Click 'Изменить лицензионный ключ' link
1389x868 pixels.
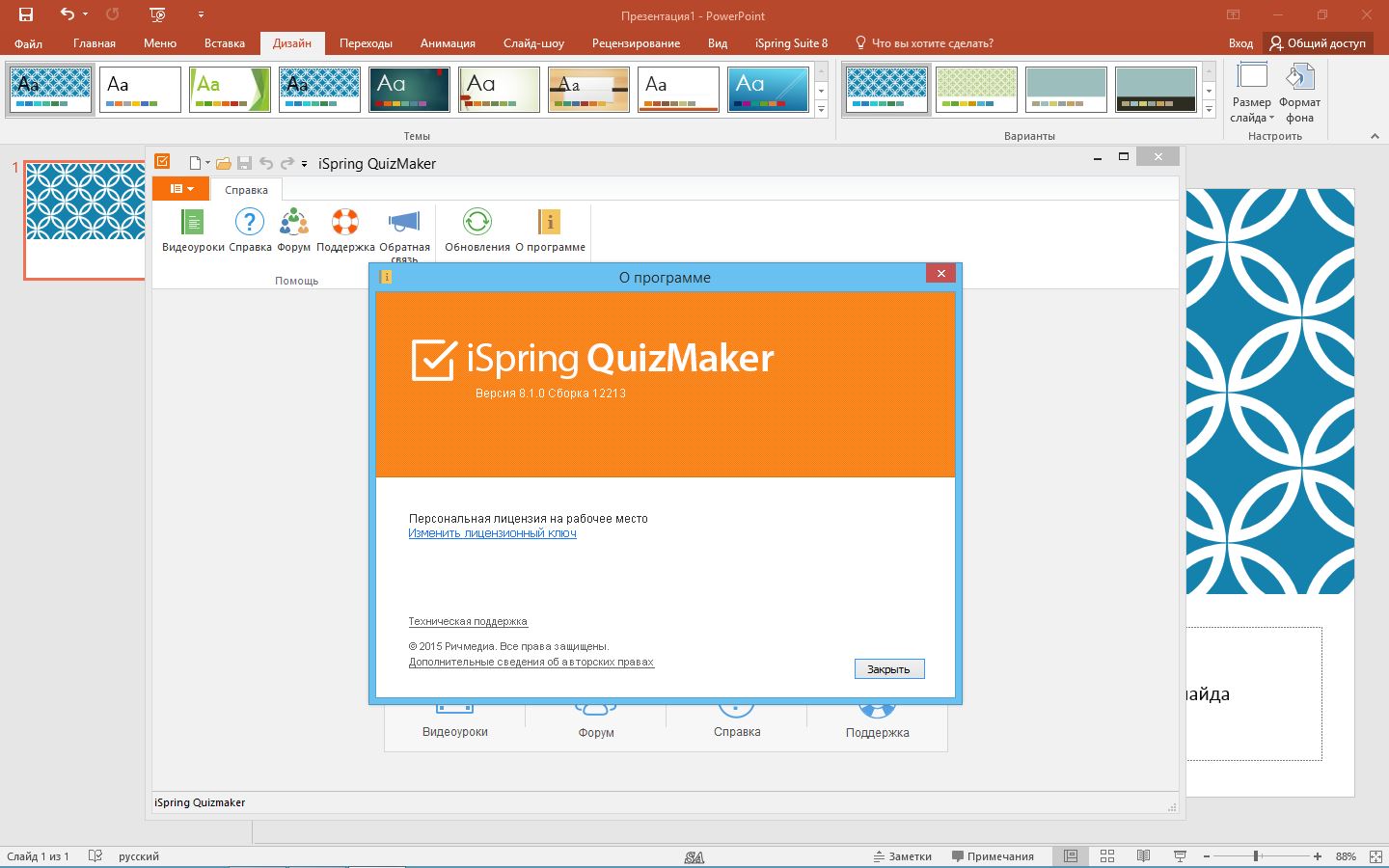click(x=492, y=533)
